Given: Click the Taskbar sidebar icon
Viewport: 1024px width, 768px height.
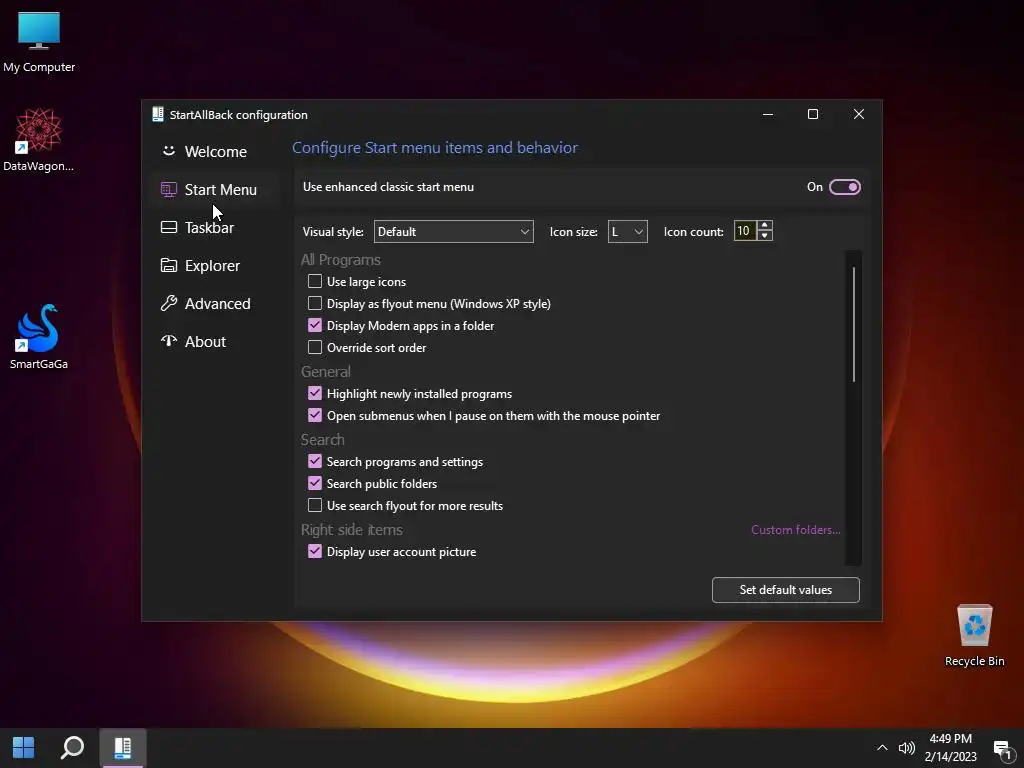Looking at the screenshot, I should [x=168, y=227].
